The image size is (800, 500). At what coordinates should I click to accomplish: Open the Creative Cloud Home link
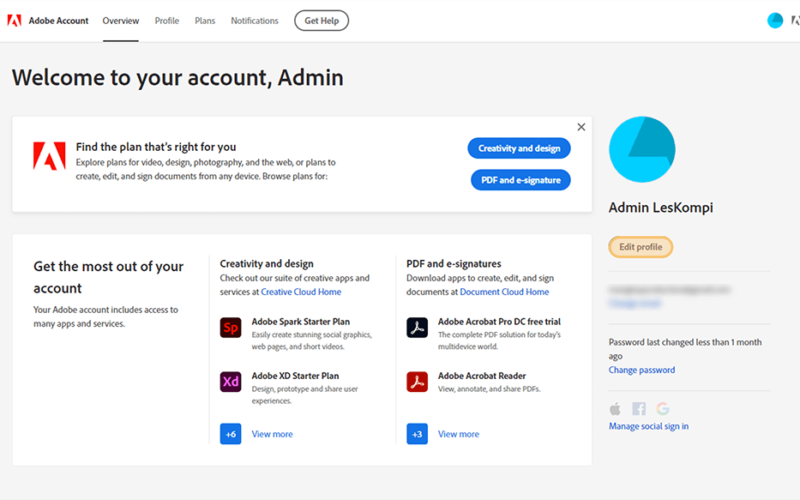pyautogui.click(x=301, y=292)
